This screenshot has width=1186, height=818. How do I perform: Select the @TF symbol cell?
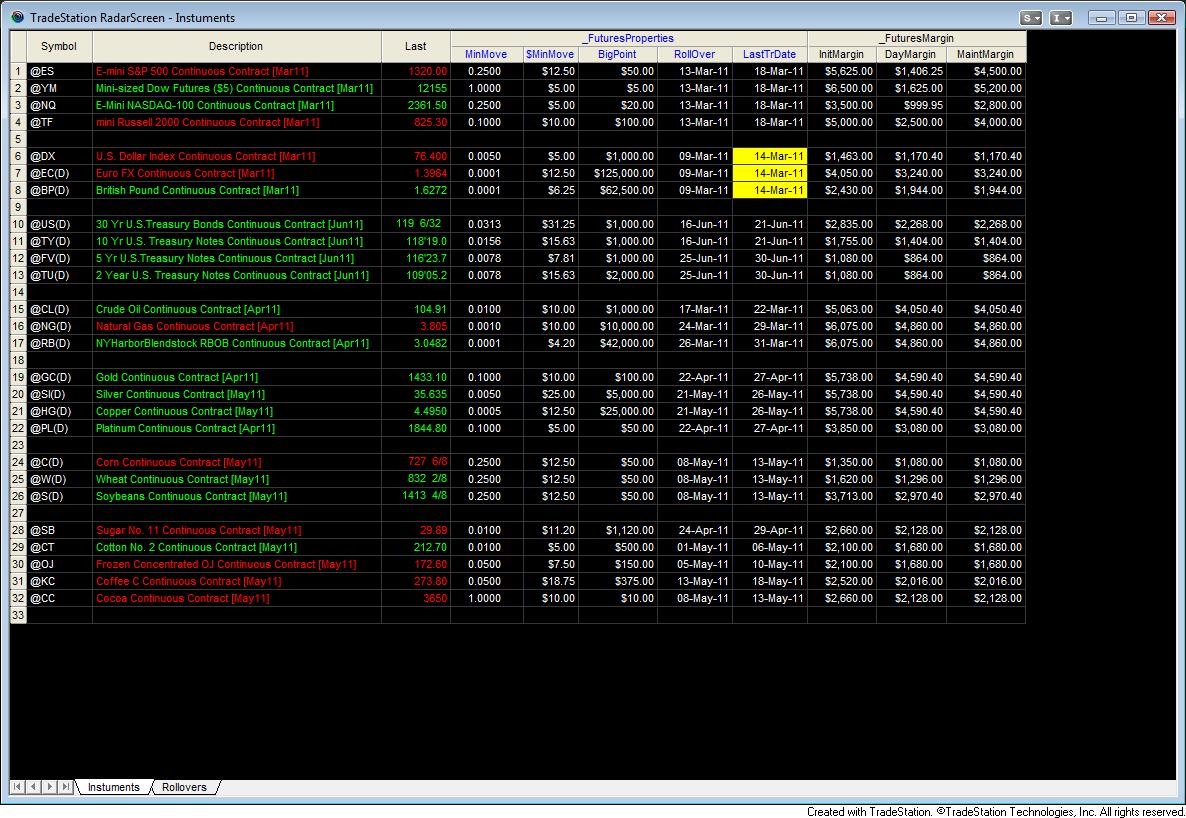click(59, 123)
